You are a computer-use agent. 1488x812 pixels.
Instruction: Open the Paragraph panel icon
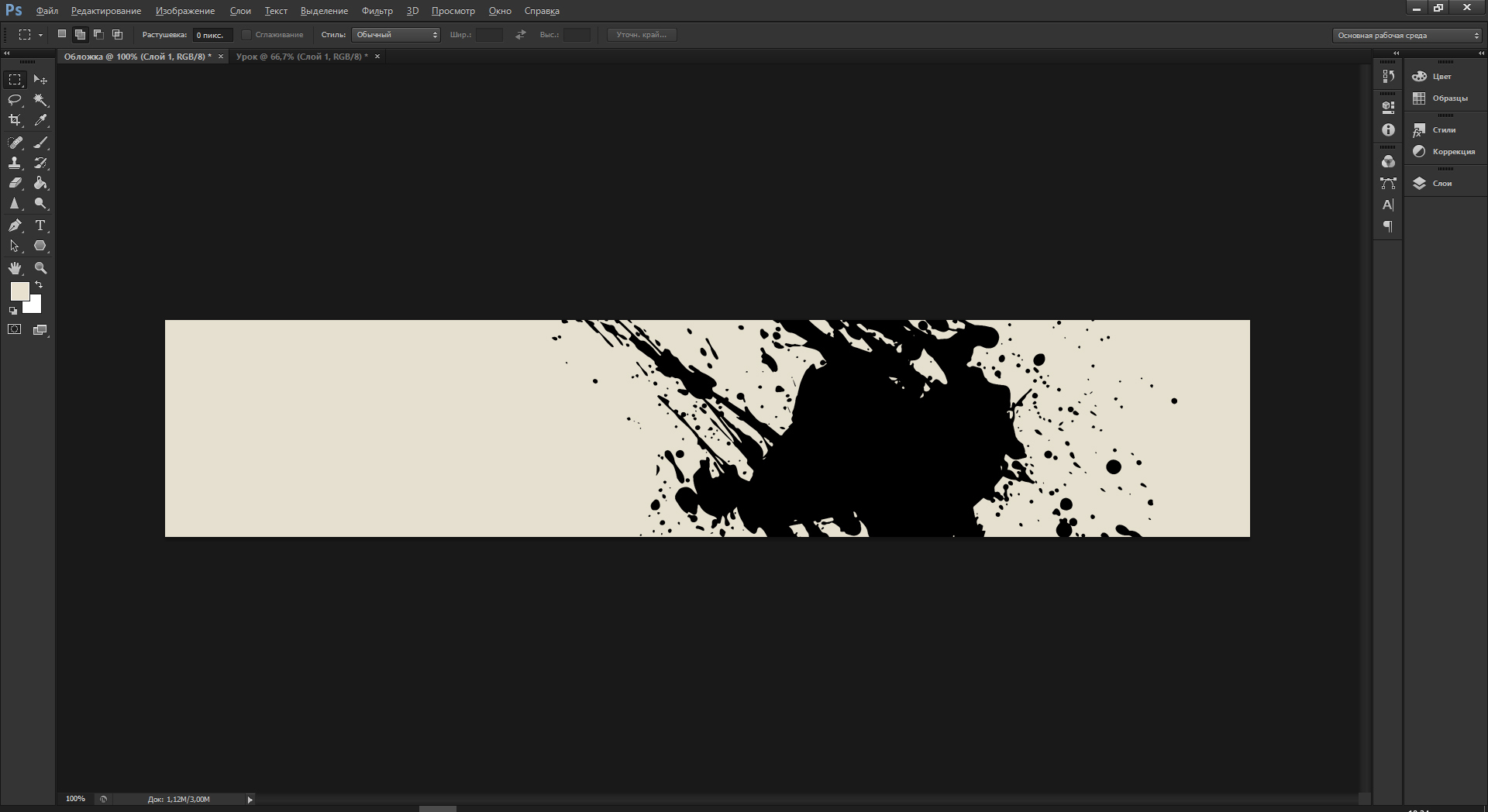pyautogui.click(x=1388, y=226)
